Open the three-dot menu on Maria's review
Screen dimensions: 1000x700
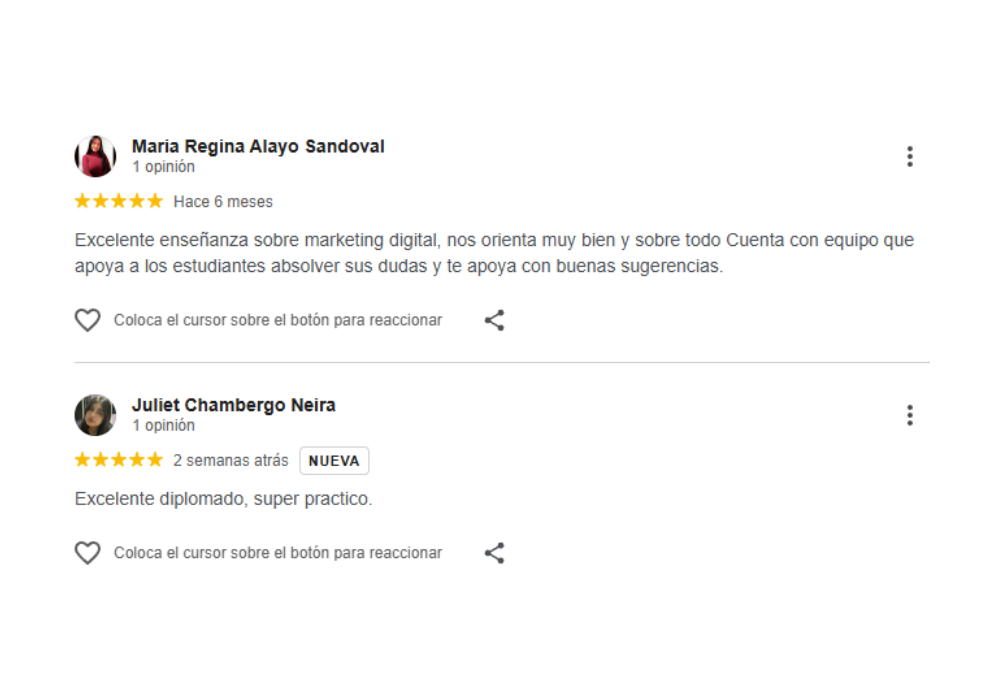coord(909,156)
